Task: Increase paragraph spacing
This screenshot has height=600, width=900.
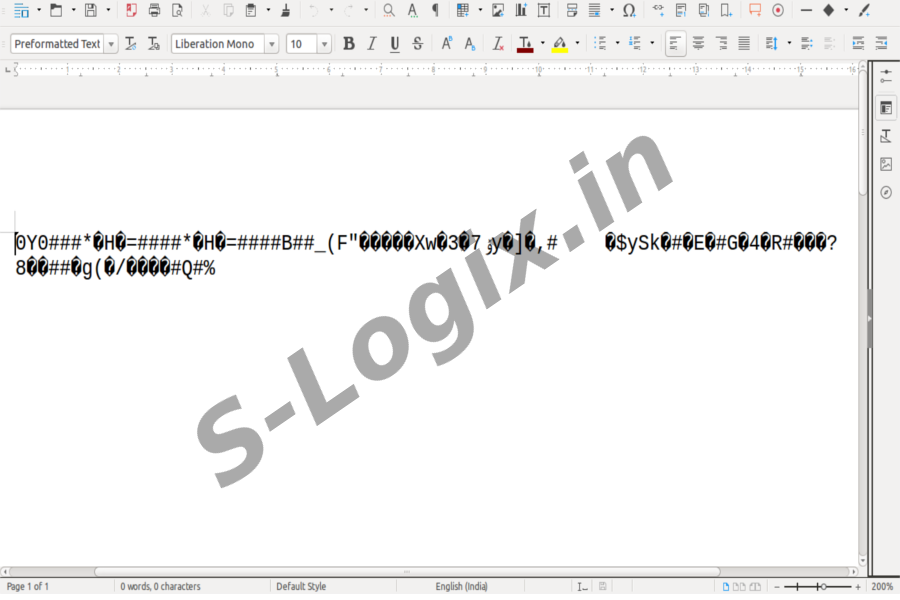Action: (x=807, y=44)
